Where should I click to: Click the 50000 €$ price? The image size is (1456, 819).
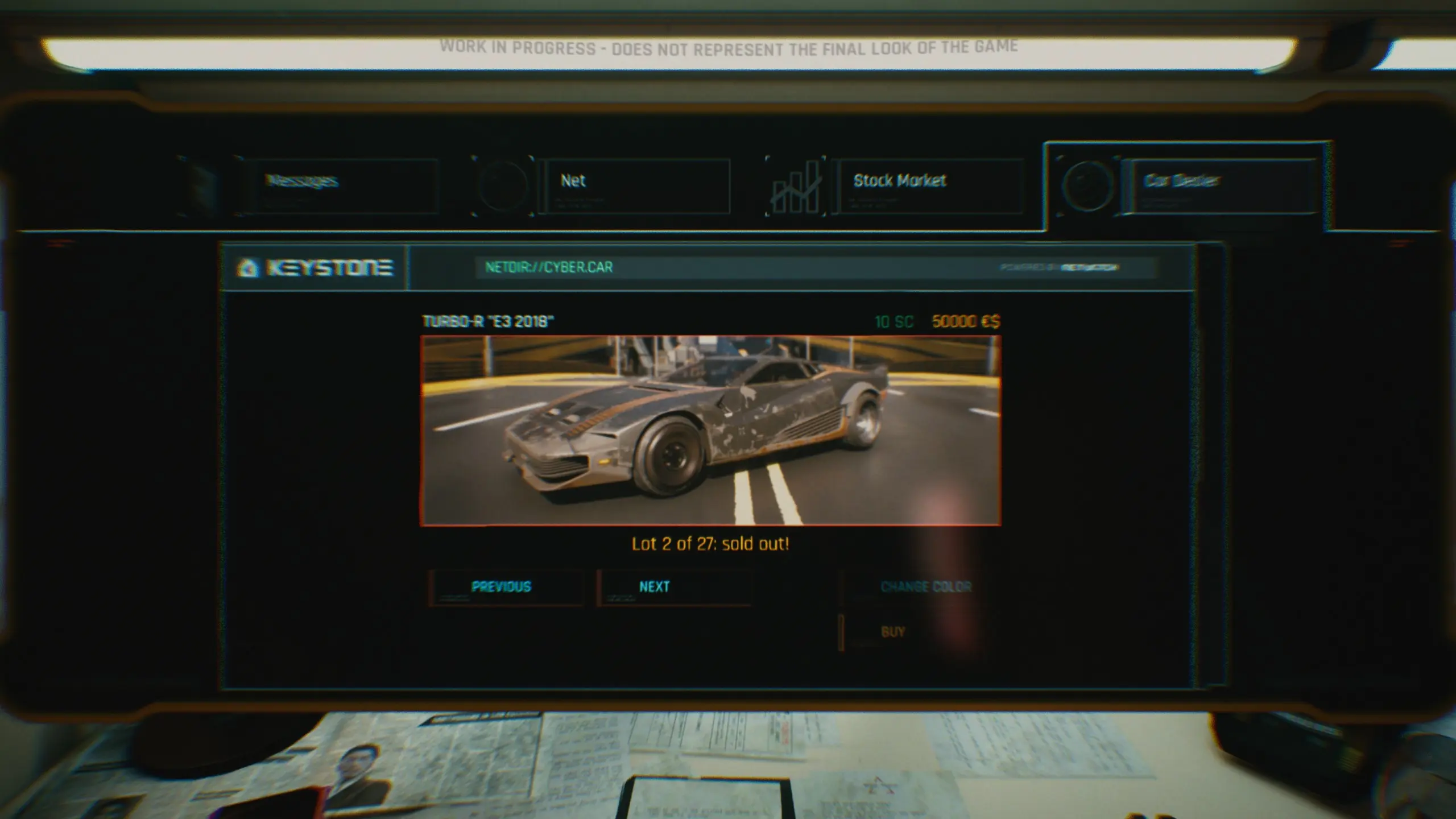(965, 321)
